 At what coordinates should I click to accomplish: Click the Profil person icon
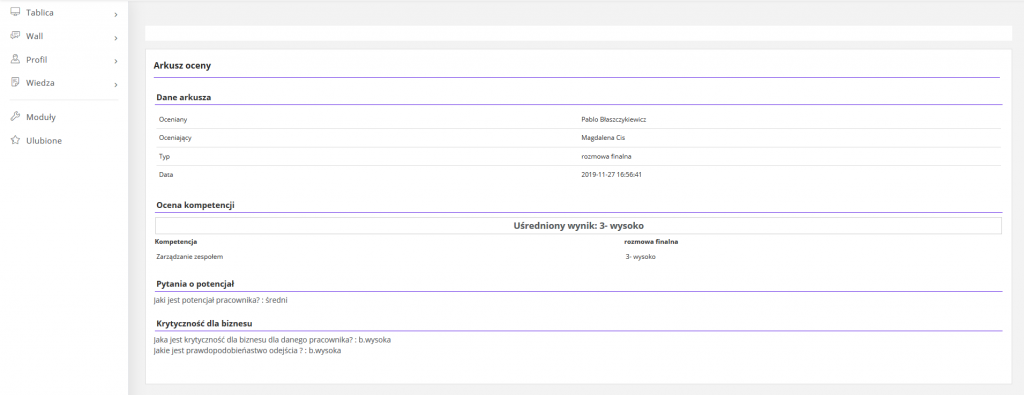(16, 59)
